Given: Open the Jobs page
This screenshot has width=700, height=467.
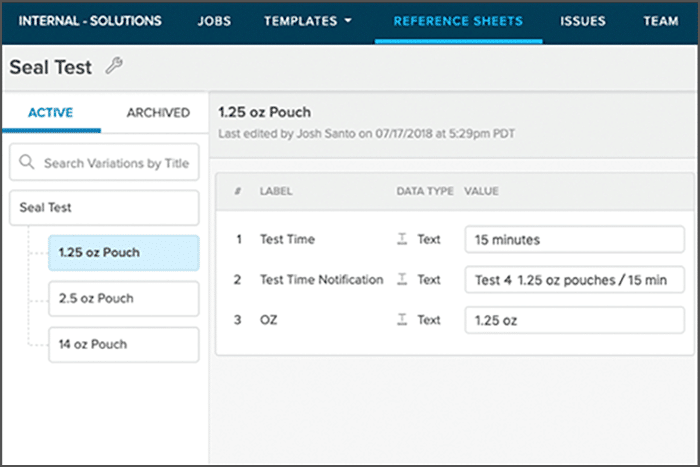Looking at the screenshot, I should [x=214, y=21].
